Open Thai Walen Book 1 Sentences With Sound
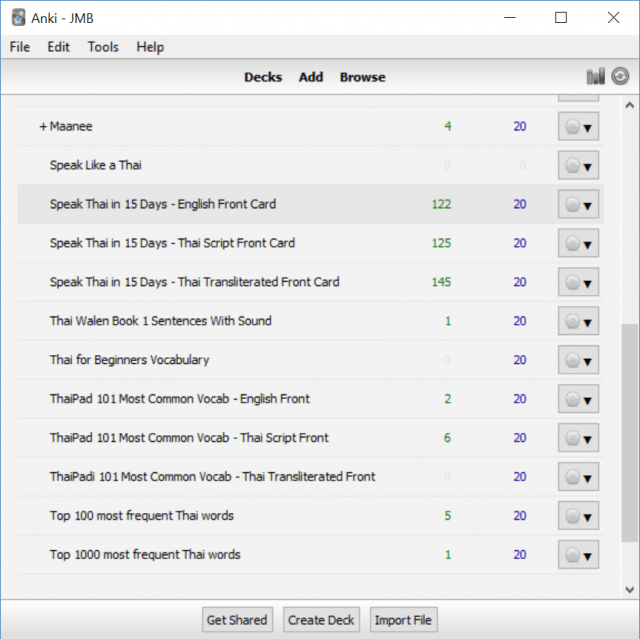This screenshot has width=640, height=639. click(x=160, y=321)
